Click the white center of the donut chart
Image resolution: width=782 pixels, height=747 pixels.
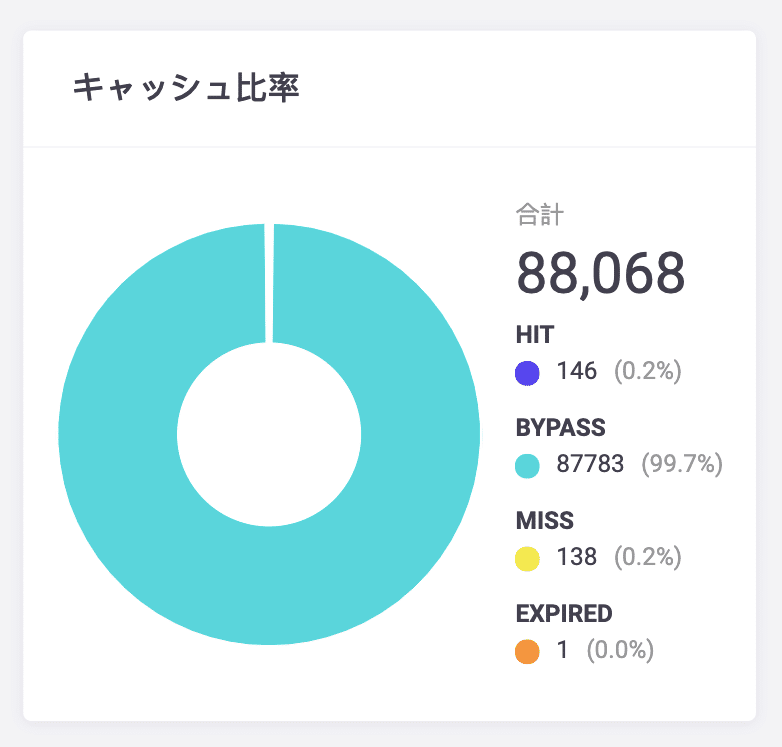(x=269, y=434)
